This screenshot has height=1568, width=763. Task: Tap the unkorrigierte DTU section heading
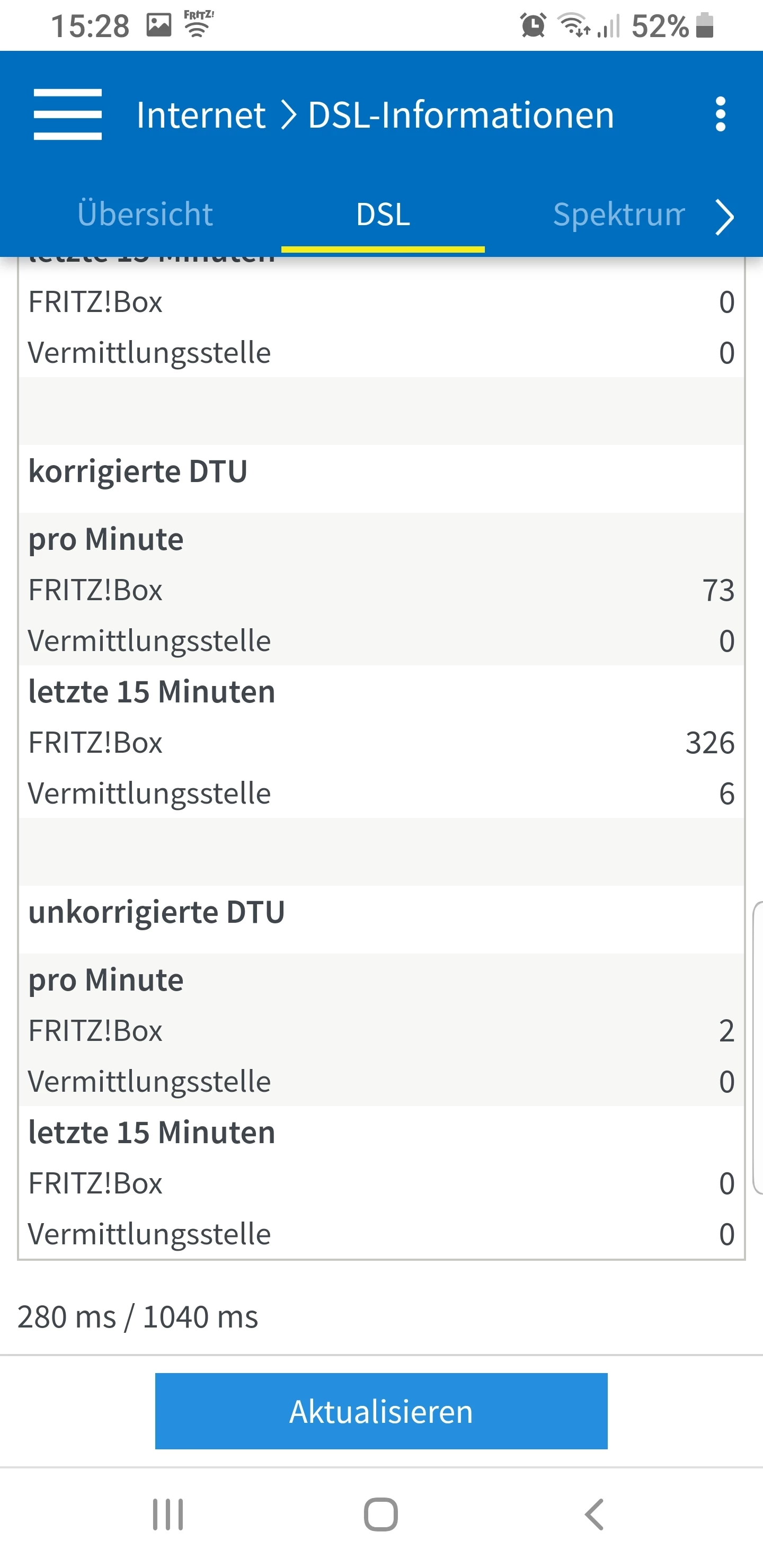[x=156, y=912]
